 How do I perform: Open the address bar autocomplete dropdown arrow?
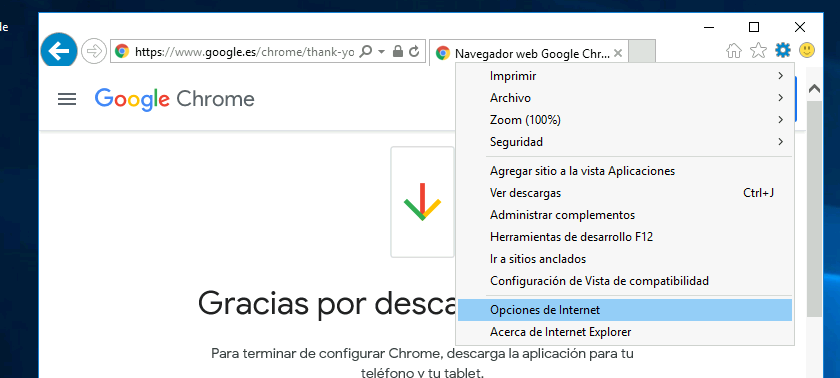[x=381, y=51]
